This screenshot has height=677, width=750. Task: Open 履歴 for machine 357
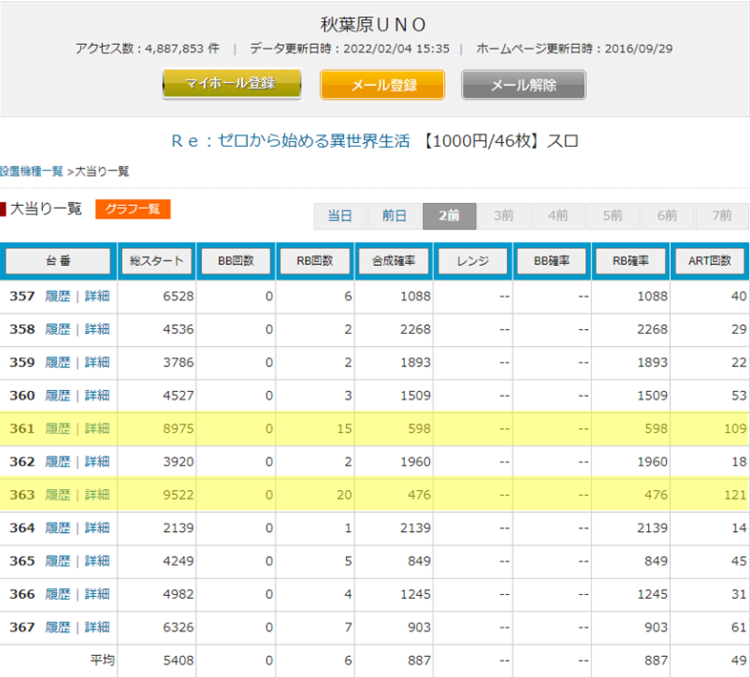[x=57, y=296]
